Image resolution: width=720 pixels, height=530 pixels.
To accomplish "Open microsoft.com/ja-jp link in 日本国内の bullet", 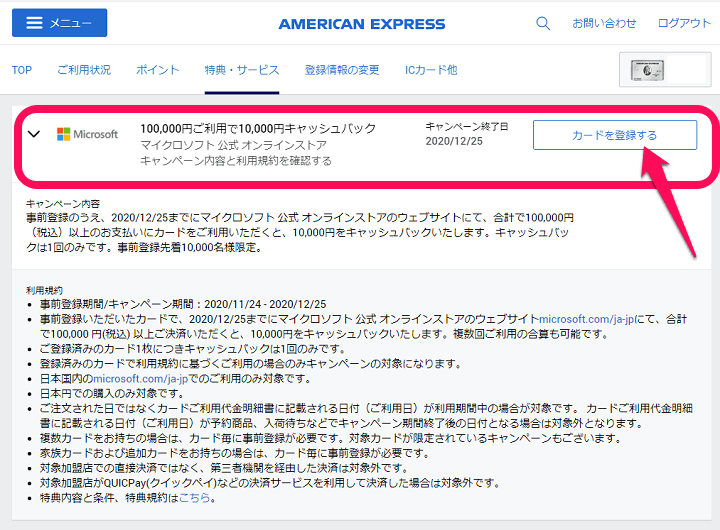I will (141, 378).
